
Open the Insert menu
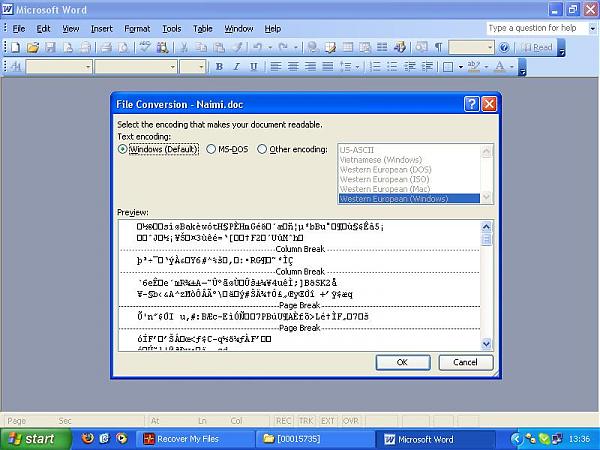(102, 29)
